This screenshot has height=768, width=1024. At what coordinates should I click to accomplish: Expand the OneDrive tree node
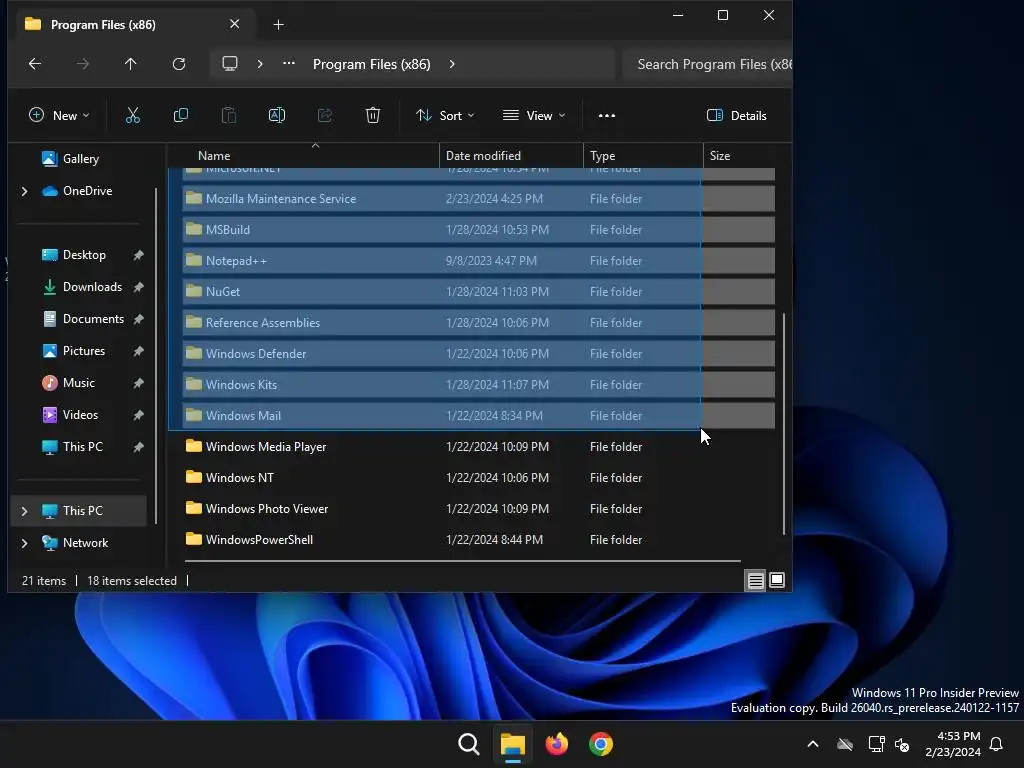coord(25,191)
